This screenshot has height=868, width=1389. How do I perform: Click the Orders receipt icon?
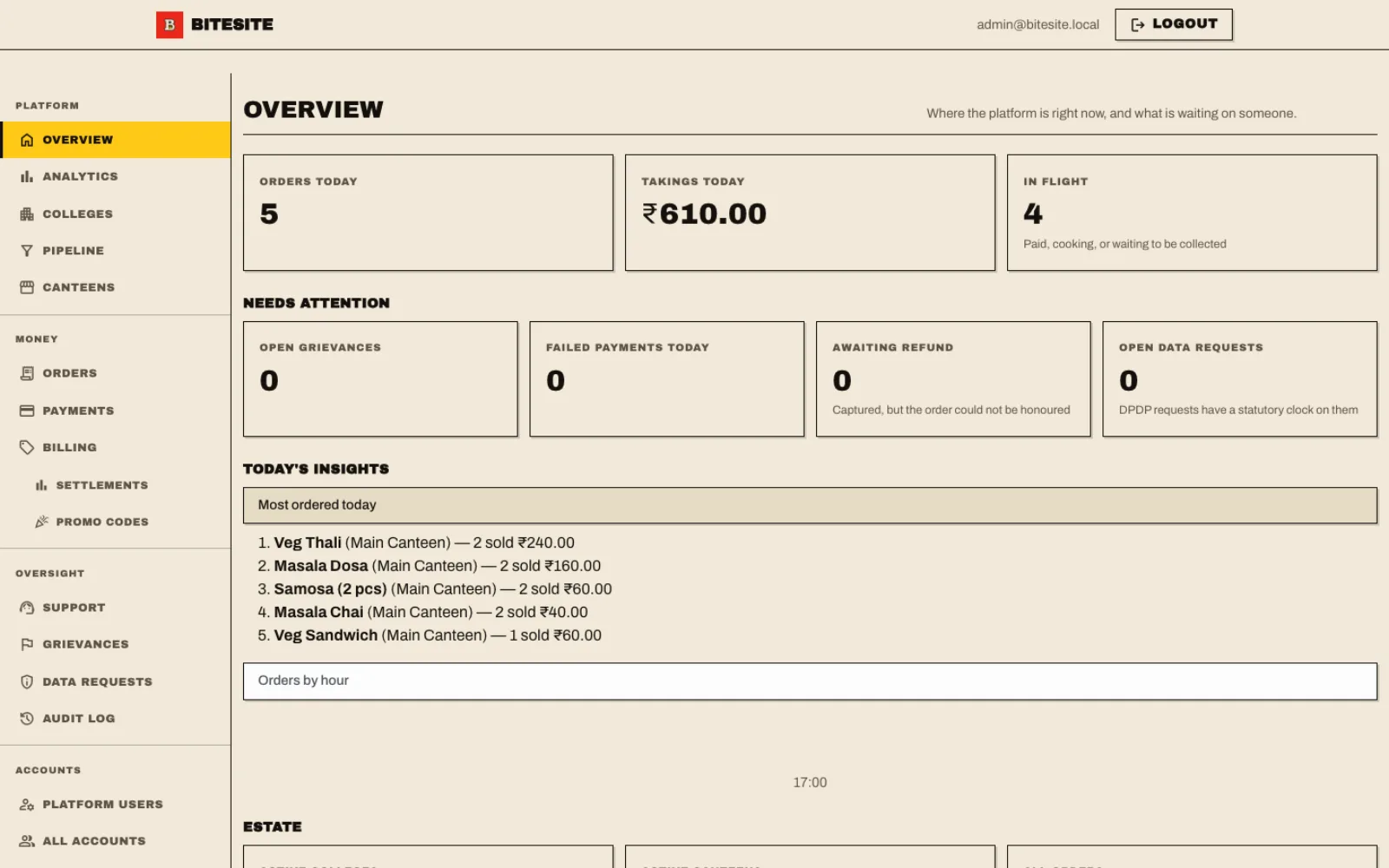(27, 373)
